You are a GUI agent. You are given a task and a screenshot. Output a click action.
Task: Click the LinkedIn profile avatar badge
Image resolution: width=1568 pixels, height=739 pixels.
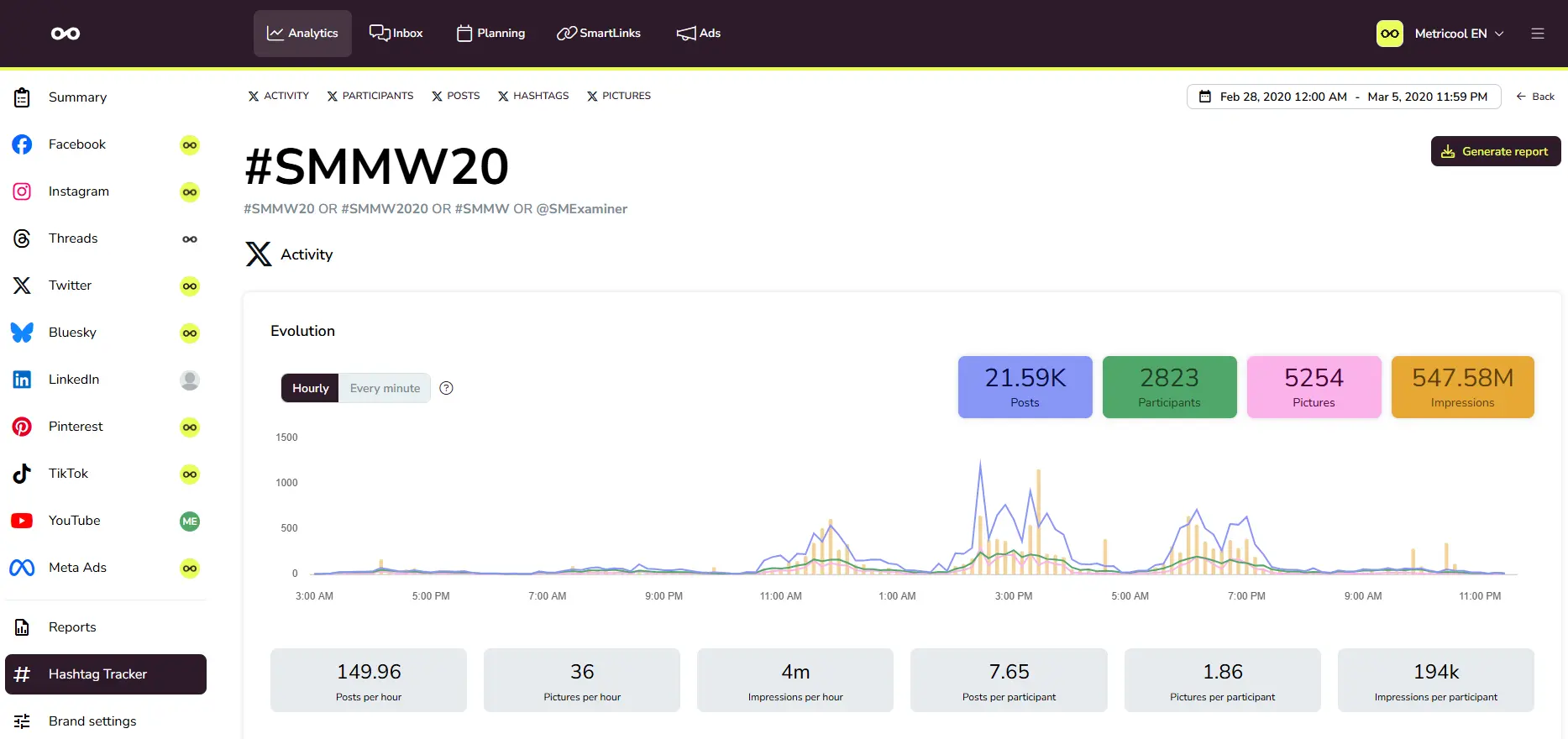190,380
